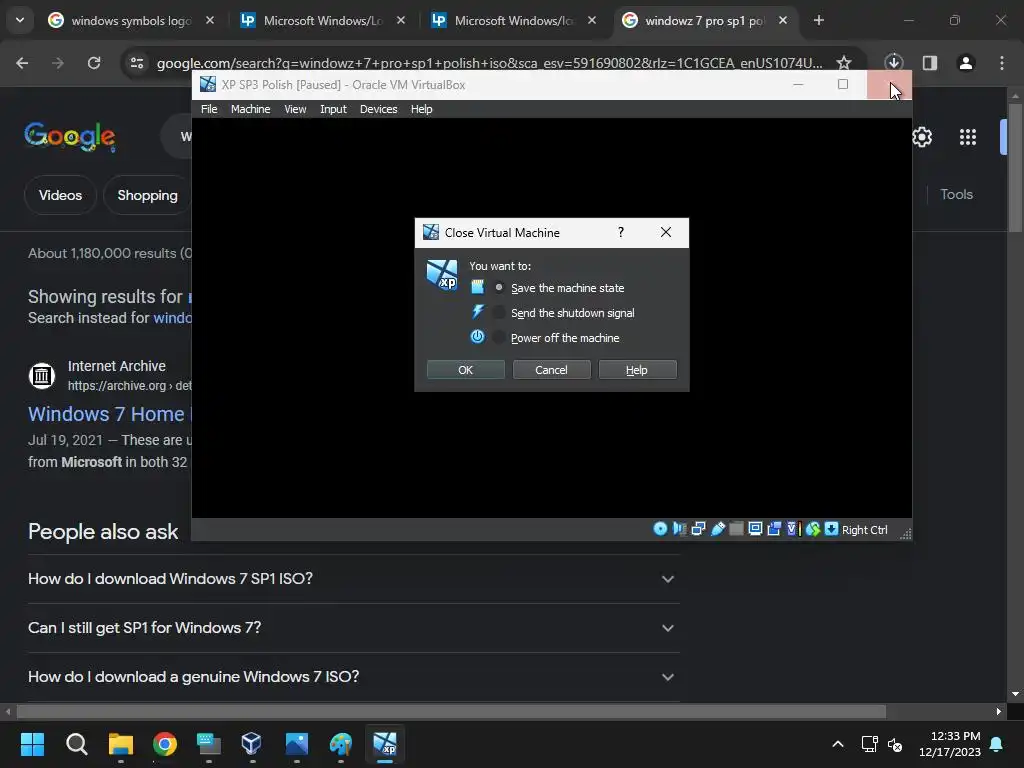Open VirtualBox View menu
This screenshot has height=768, width=1024.
point(295,109)
